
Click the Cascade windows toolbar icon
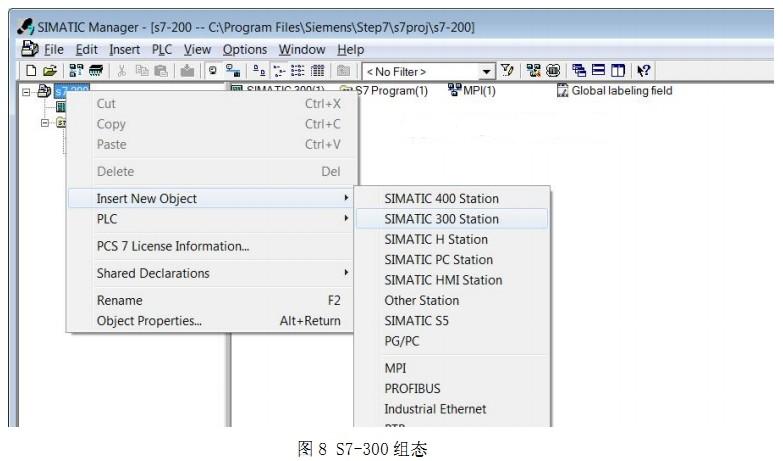point(579,70)
